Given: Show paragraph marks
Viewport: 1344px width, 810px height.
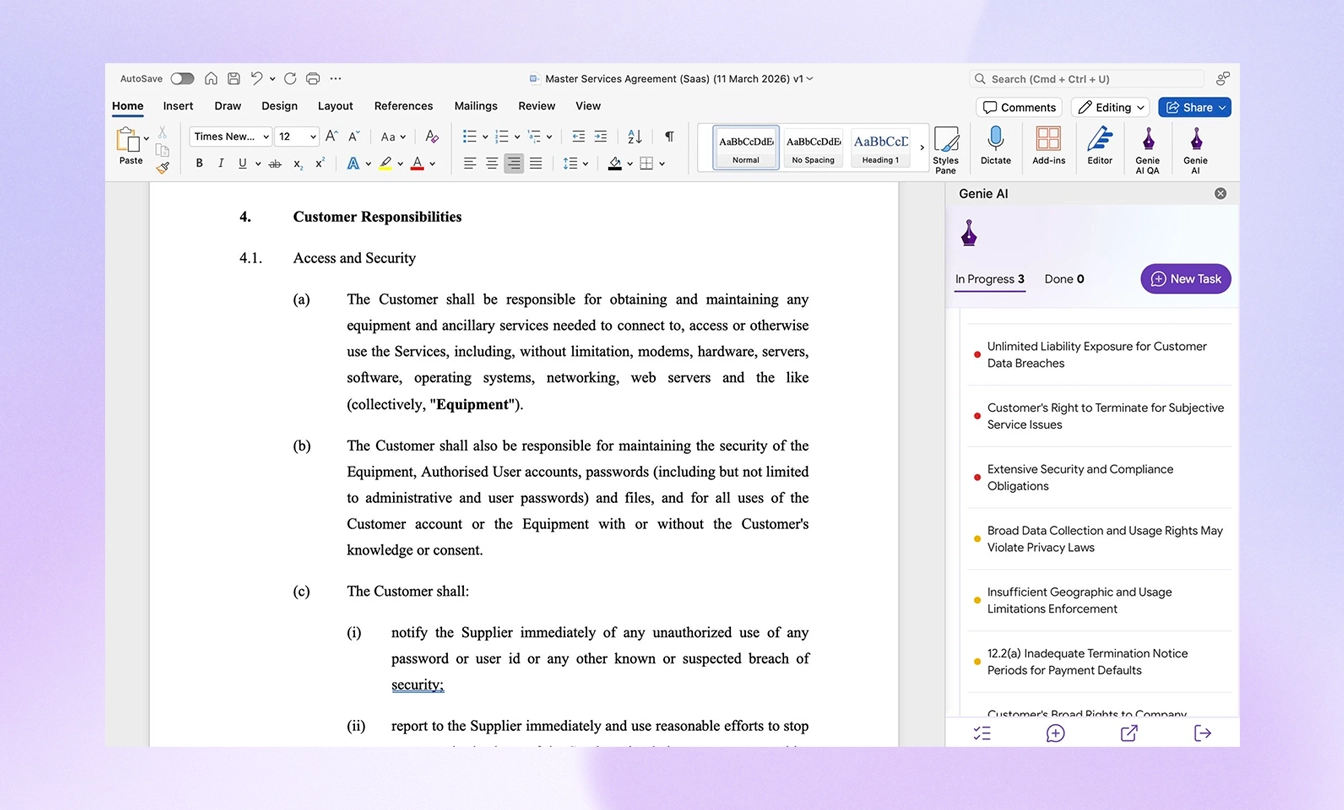Looking at the screenshot, I should point(668,136).
